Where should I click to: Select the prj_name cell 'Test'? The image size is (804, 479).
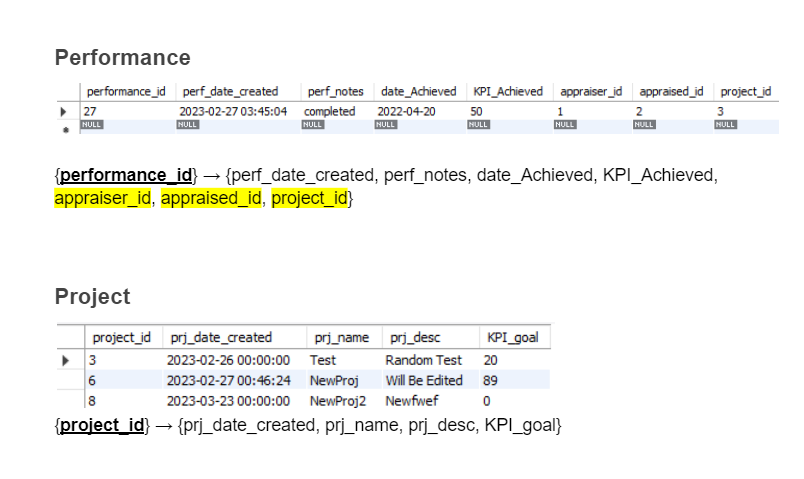[344, 360]
